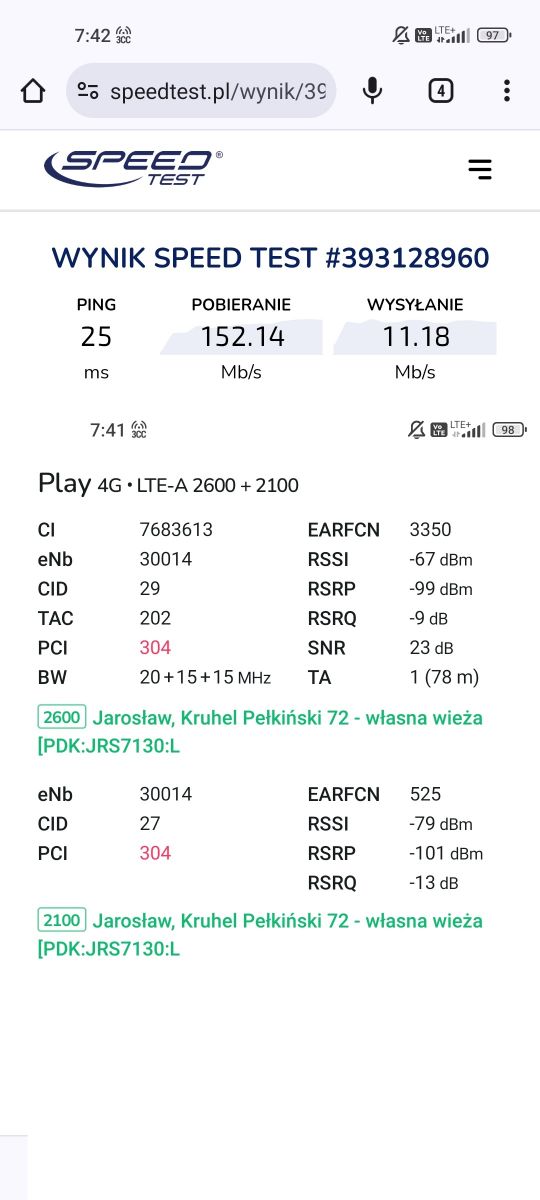Select the upload result 11.18

[x=416, y=337]
